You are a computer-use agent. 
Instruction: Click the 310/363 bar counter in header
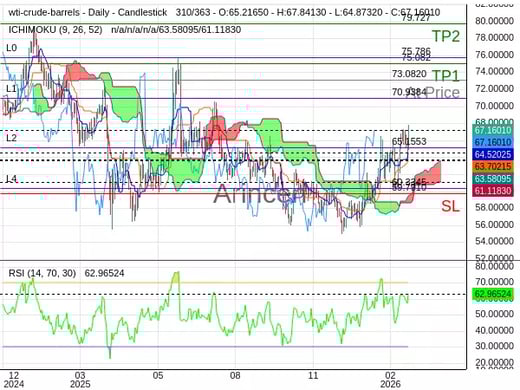(x=193, y=12)
